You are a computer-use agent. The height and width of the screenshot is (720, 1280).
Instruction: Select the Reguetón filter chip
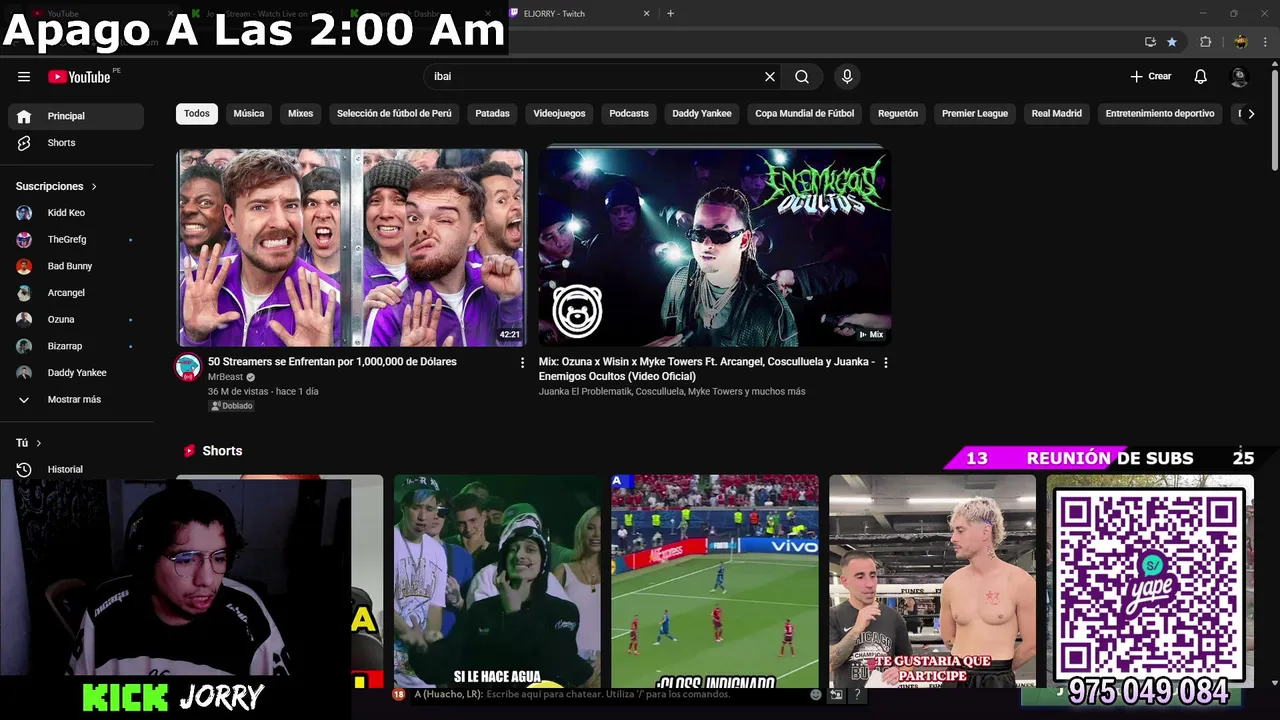pos(898,114)
